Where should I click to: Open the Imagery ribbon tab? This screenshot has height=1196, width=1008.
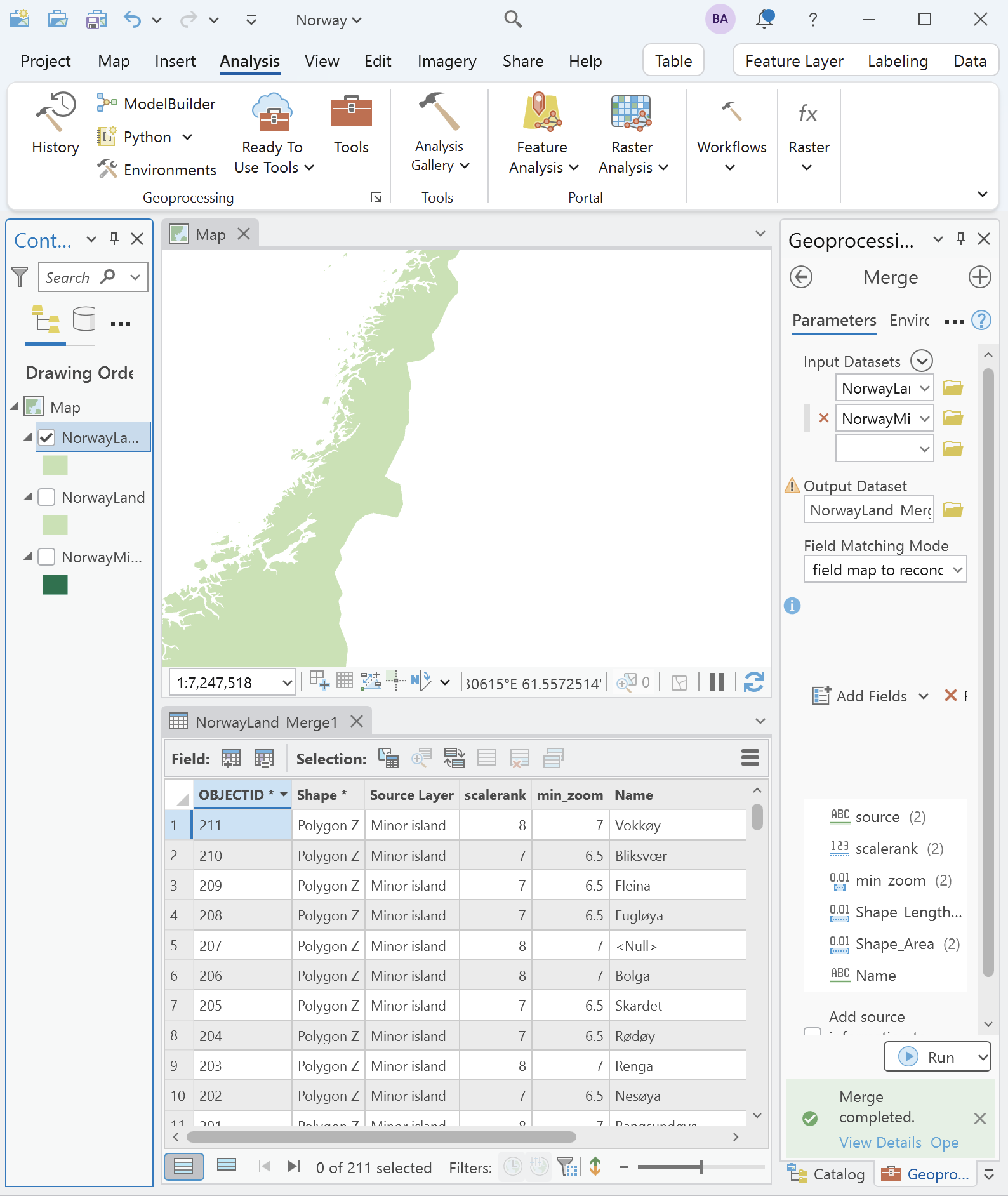click(x=447, y=61)
